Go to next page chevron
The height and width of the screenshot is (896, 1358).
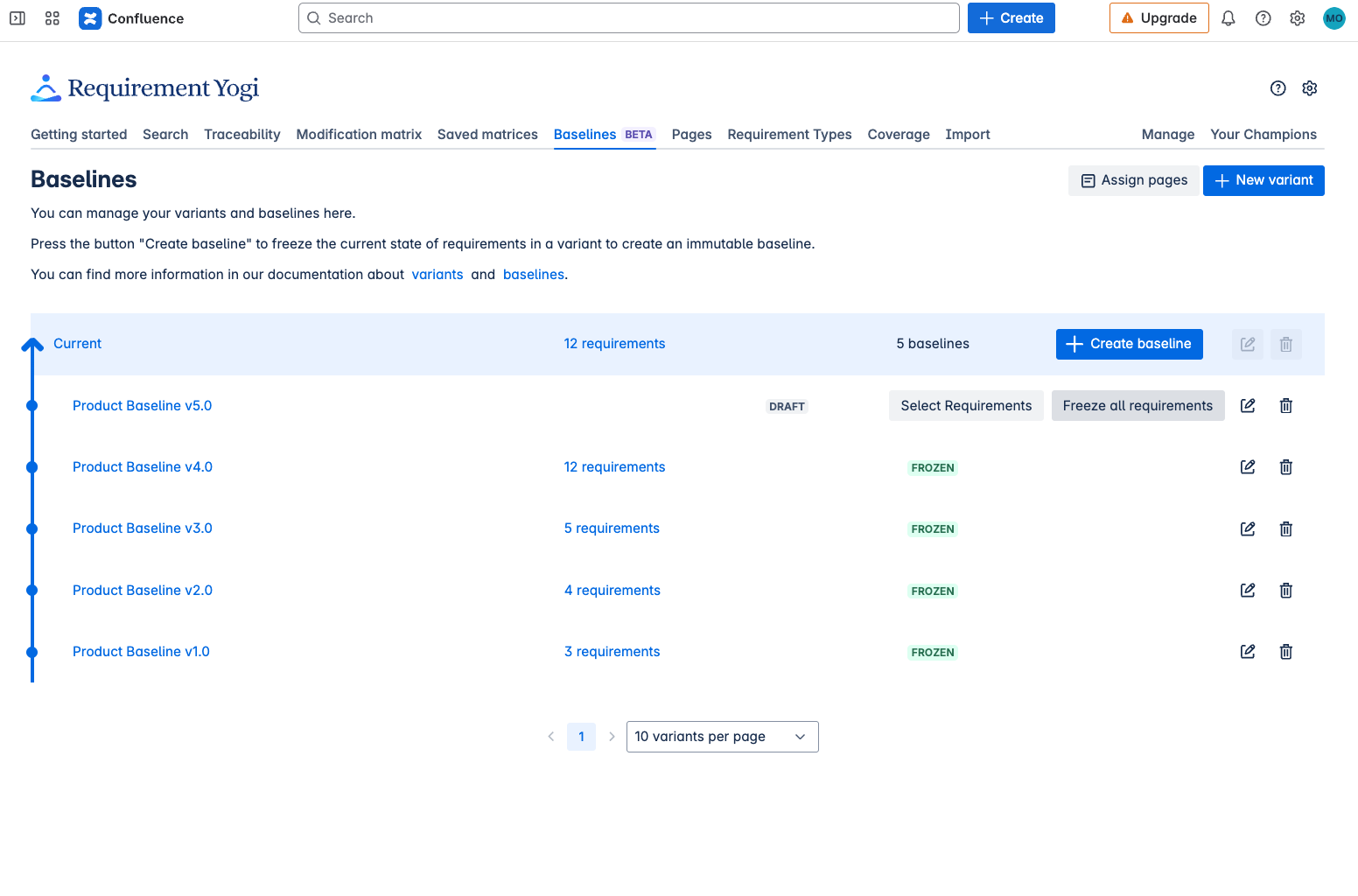coord(612,737)
